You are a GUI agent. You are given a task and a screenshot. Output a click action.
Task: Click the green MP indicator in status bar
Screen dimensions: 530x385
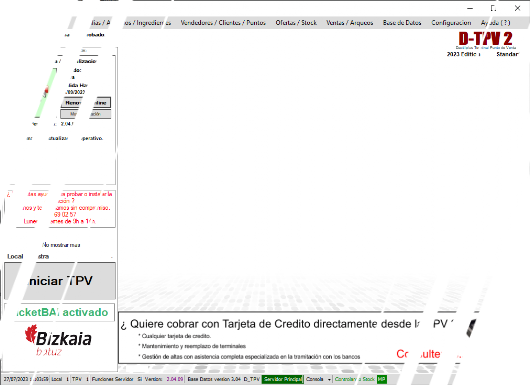click(x=382, y=379)
